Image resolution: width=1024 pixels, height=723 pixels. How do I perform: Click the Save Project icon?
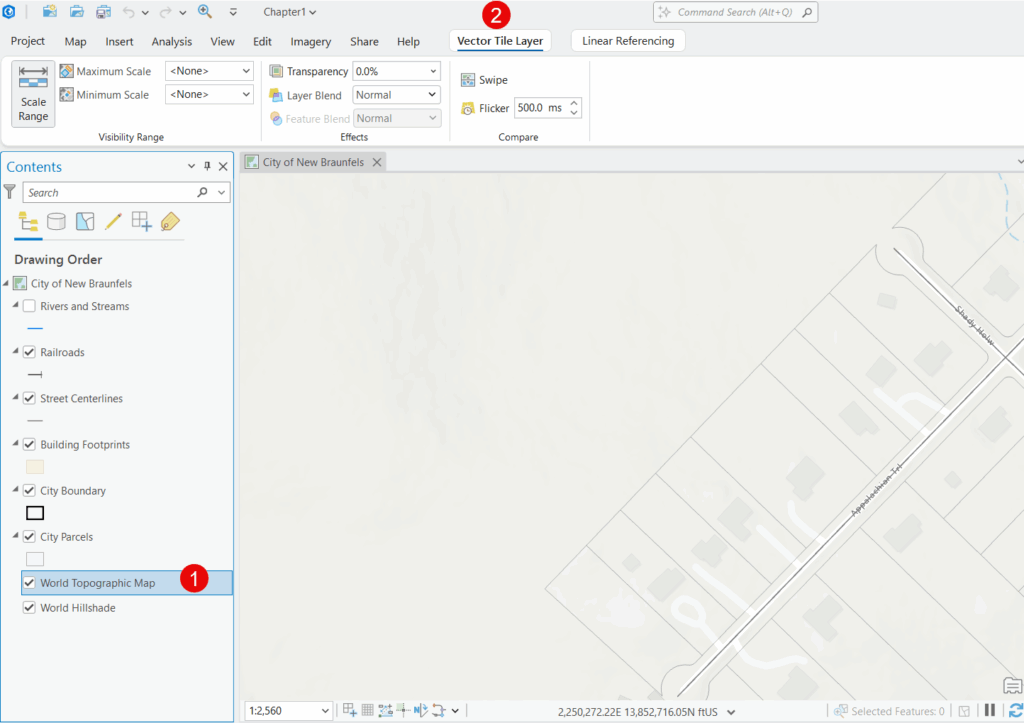pyautogui.click(x=103, y=12)
